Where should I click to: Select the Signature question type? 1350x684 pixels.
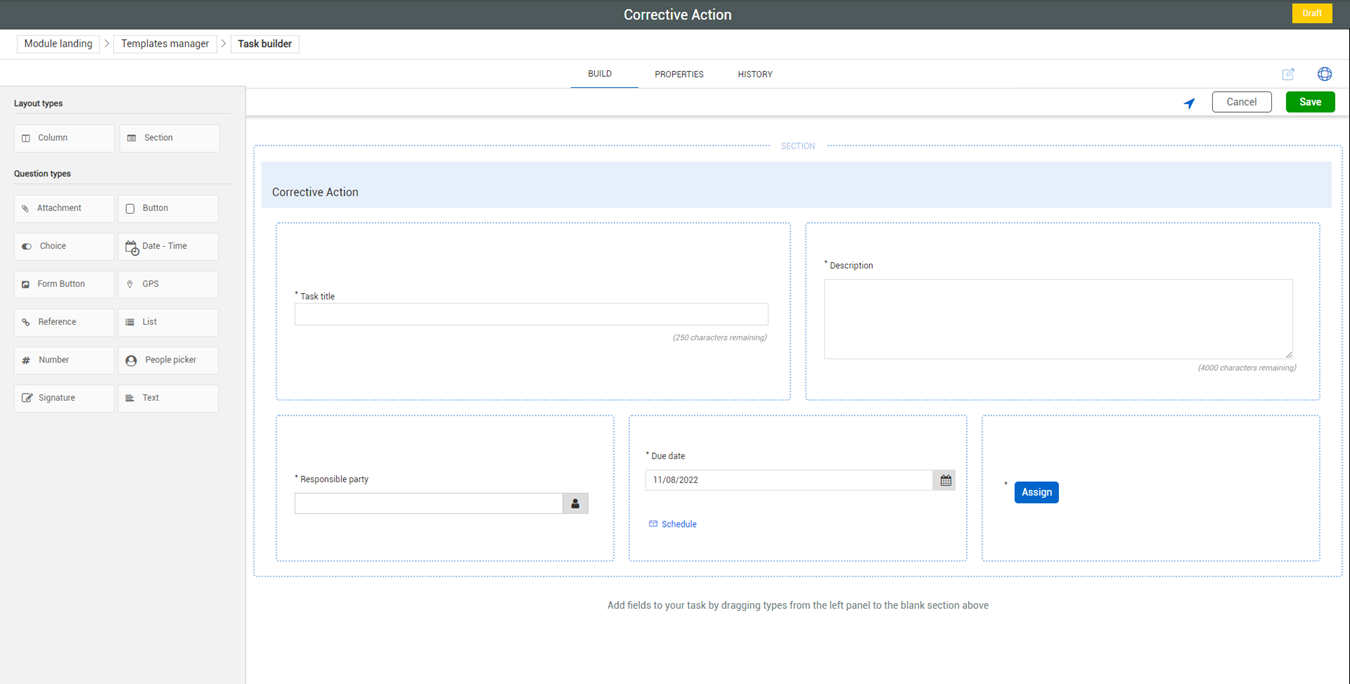[64, 398]
